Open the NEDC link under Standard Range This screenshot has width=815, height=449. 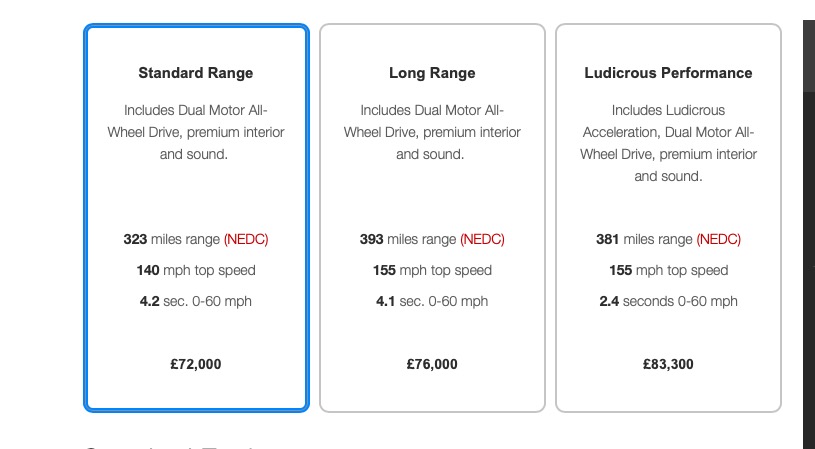(246, 239)
